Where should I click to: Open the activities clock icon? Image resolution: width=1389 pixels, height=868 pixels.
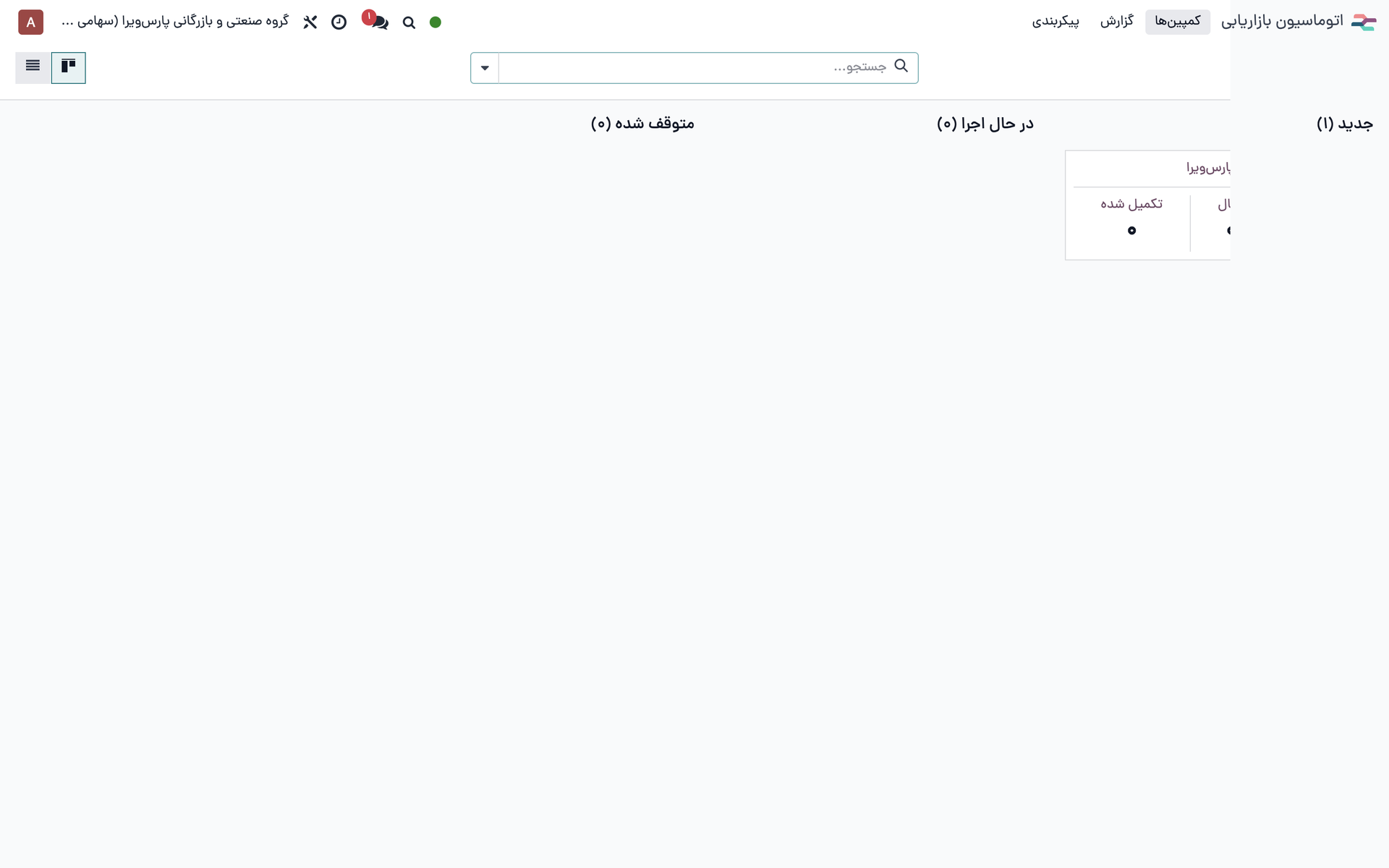click(x=339, y=22)
